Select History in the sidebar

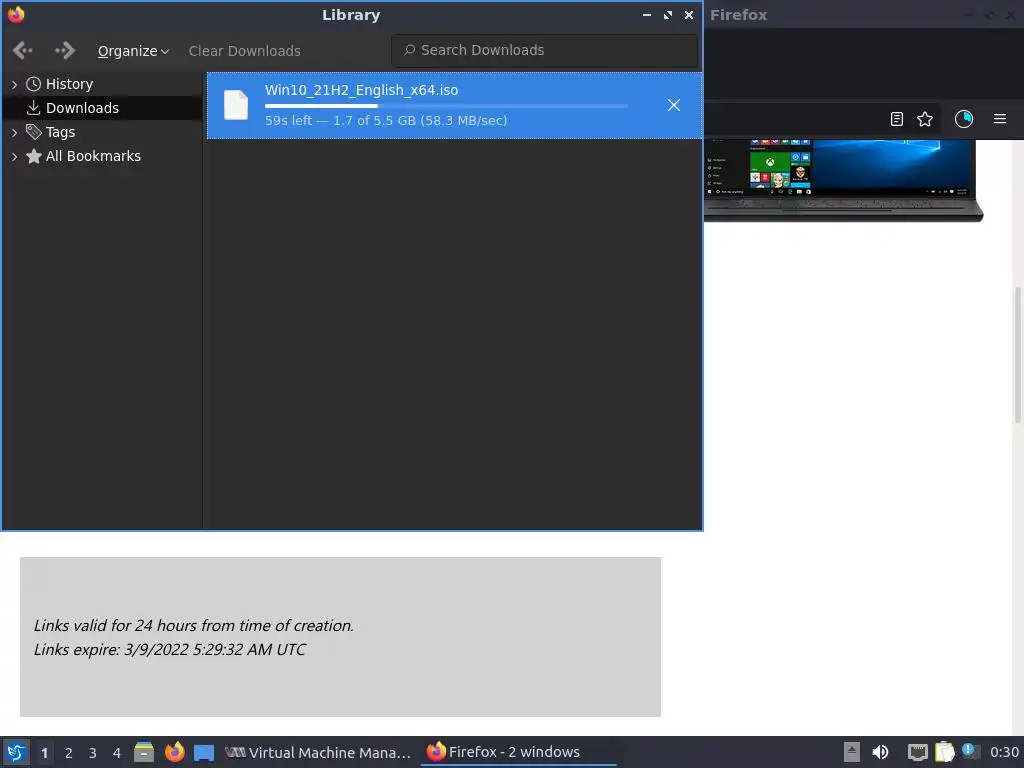coord(69,84)
